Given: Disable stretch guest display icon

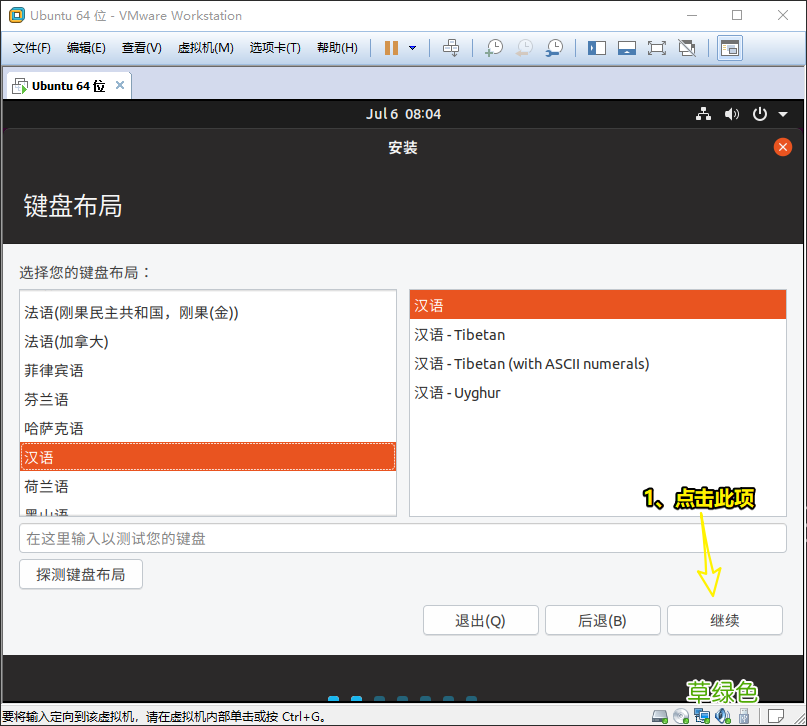Looking at the screenshot, I should [x=687, y=48].
